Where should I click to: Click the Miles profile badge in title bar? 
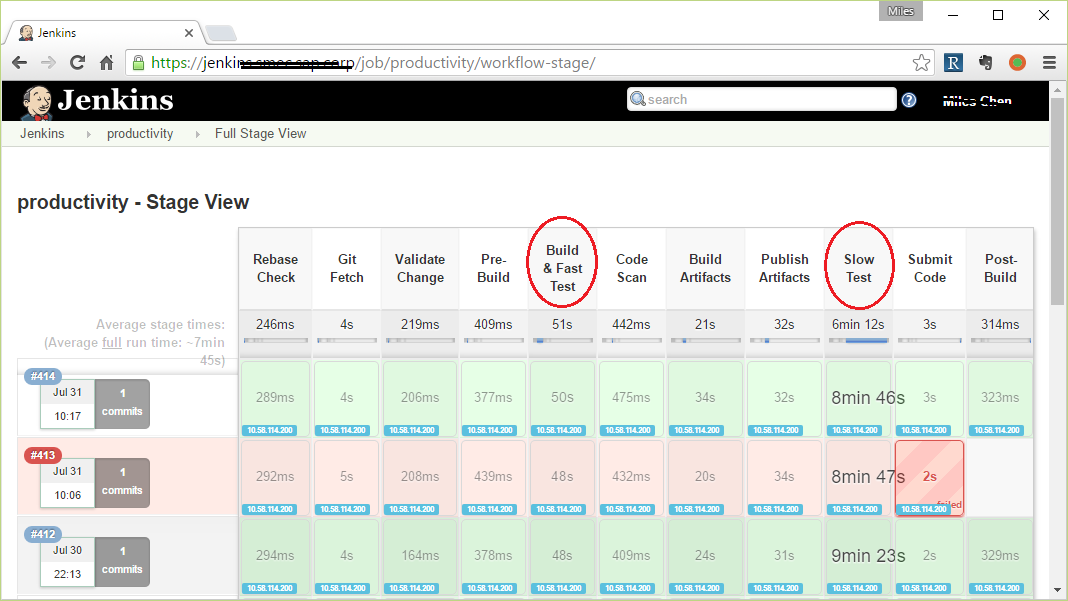pos(900,11)
